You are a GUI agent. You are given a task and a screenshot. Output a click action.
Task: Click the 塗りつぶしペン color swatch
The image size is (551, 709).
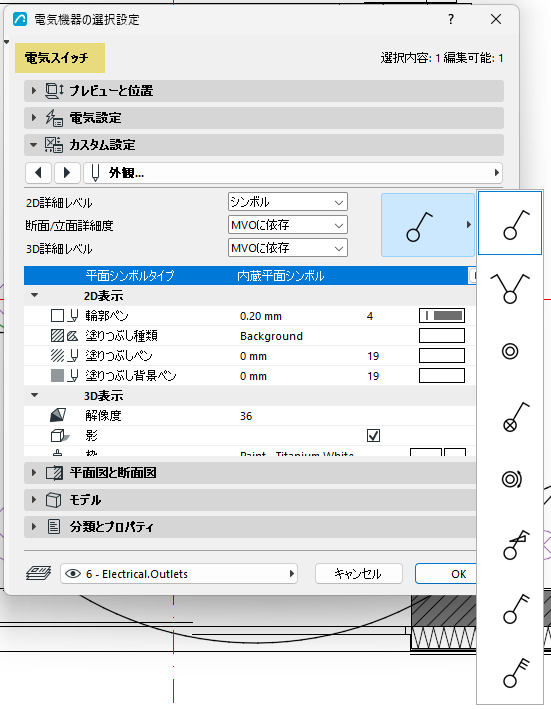click(x=442, y=355)
